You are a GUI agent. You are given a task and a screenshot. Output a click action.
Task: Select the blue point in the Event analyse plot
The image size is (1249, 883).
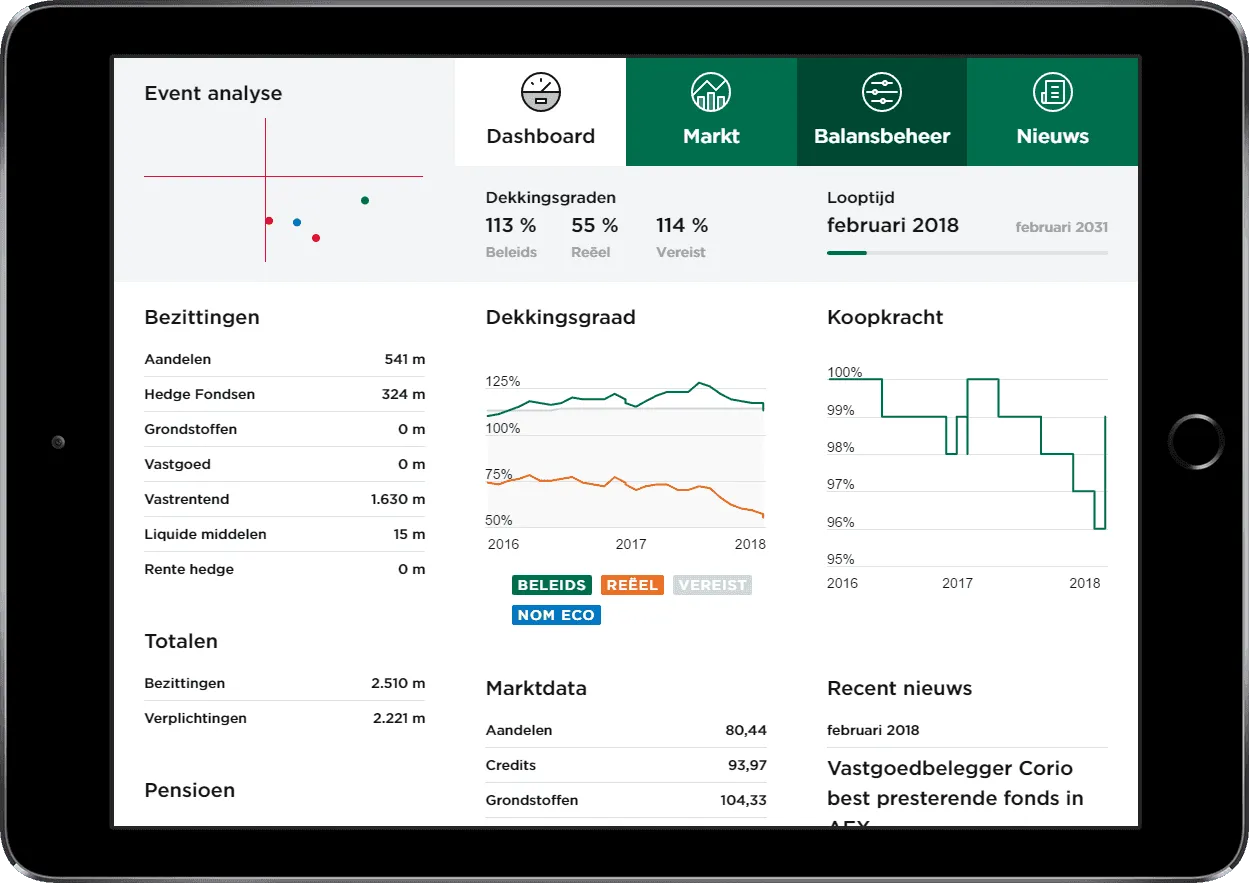point(297,222)
